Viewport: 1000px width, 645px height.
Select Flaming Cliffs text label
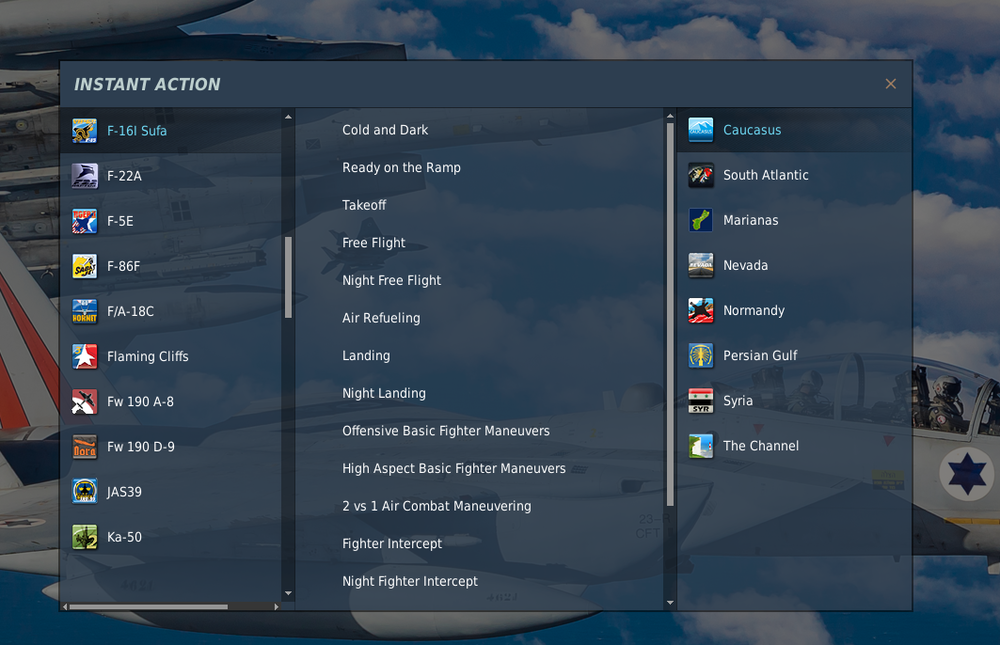pyautogui.click(x=147, y=357)
